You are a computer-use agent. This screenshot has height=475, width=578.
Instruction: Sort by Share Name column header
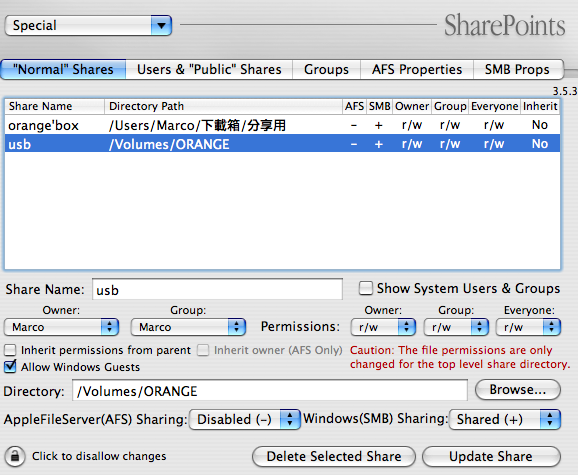[x=55, y=106]
